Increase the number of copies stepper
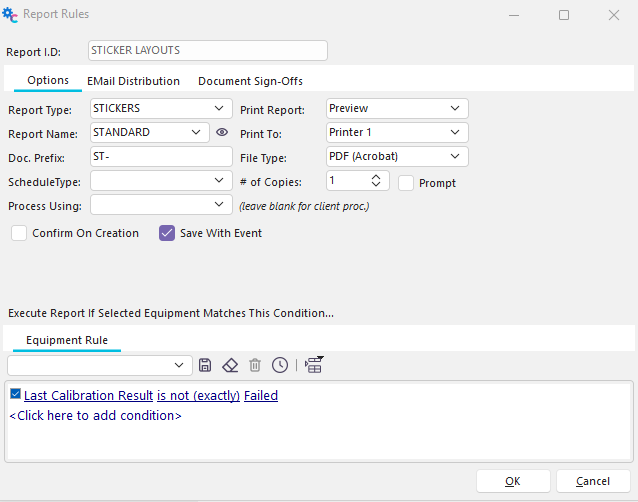Image resolution: width=638 pixels, height=502 pixels. pos(376,176)
